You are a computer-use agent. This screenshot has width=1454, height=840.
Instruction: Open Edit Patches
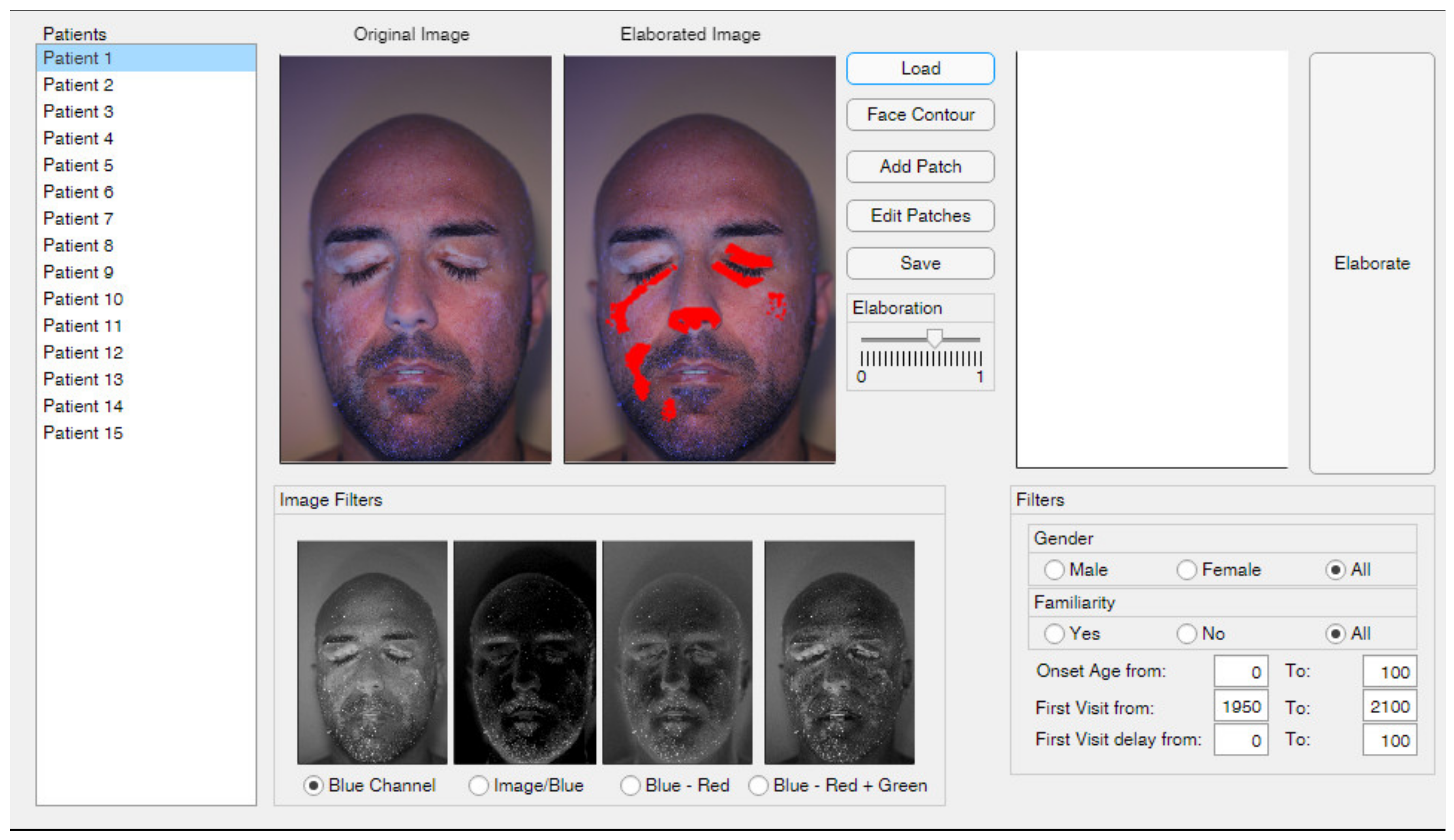pos(920,216)
